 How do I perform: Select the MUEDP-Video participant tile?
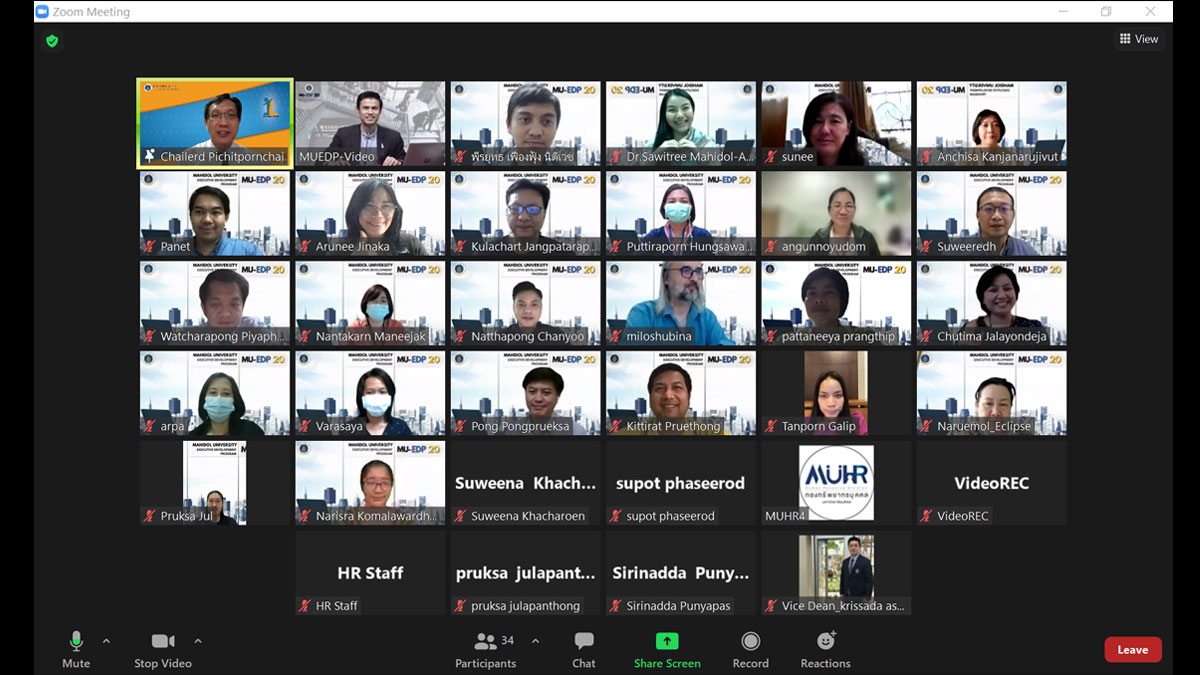click(x=370, y=124)
